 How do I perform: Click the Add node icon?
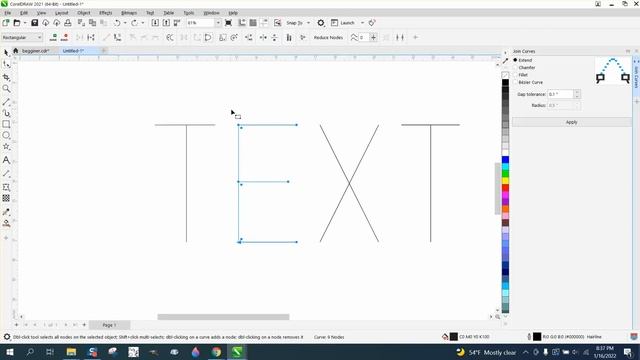tap(53, 38)
